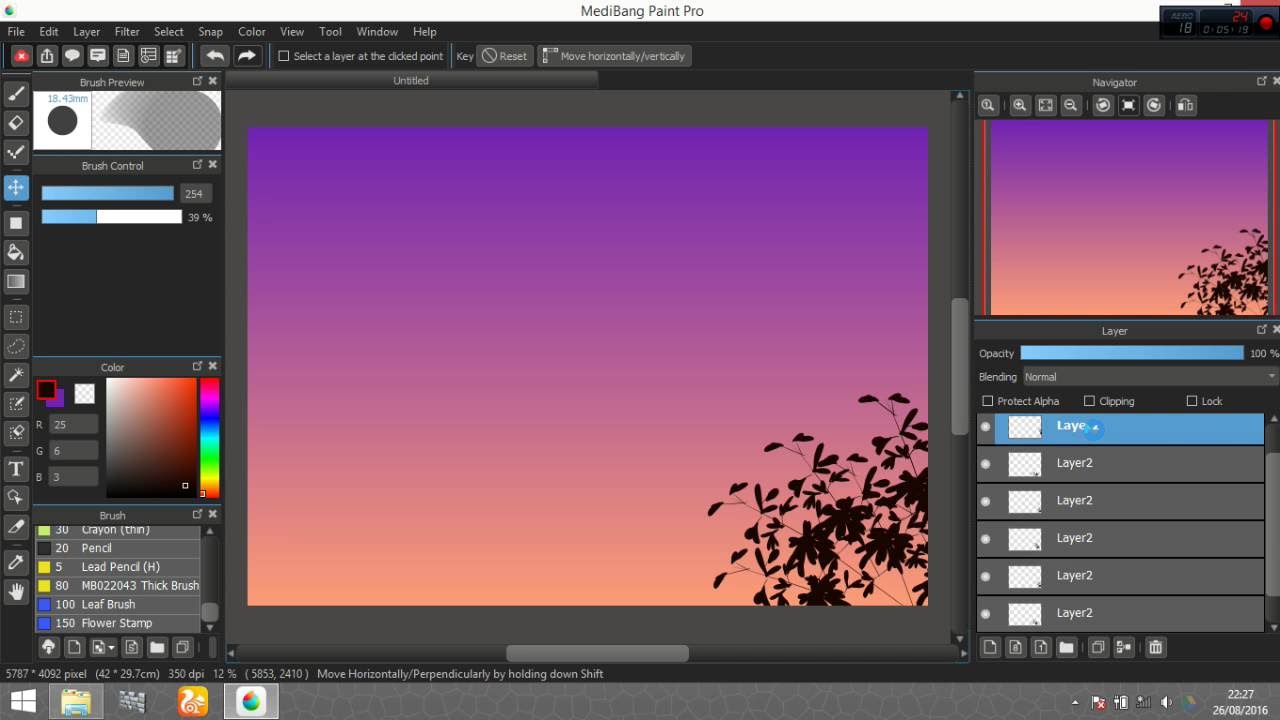Choose the Lasso select tool

click(16, 346)
